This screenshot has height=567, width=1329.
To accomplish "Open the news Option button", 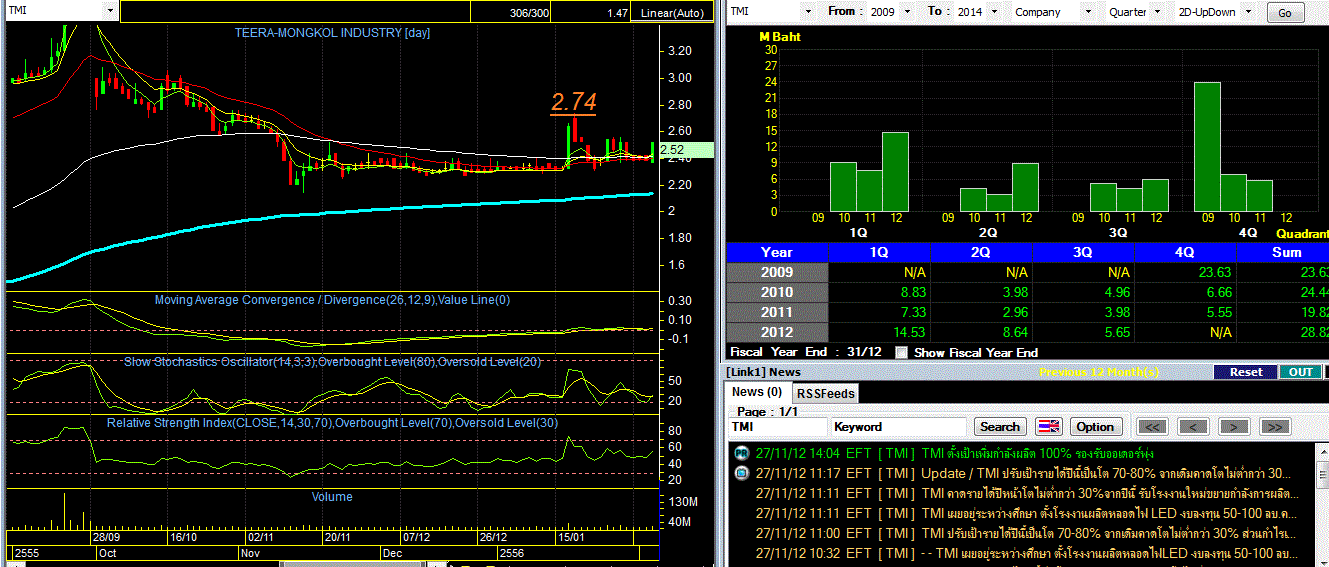I will 1095,427.
